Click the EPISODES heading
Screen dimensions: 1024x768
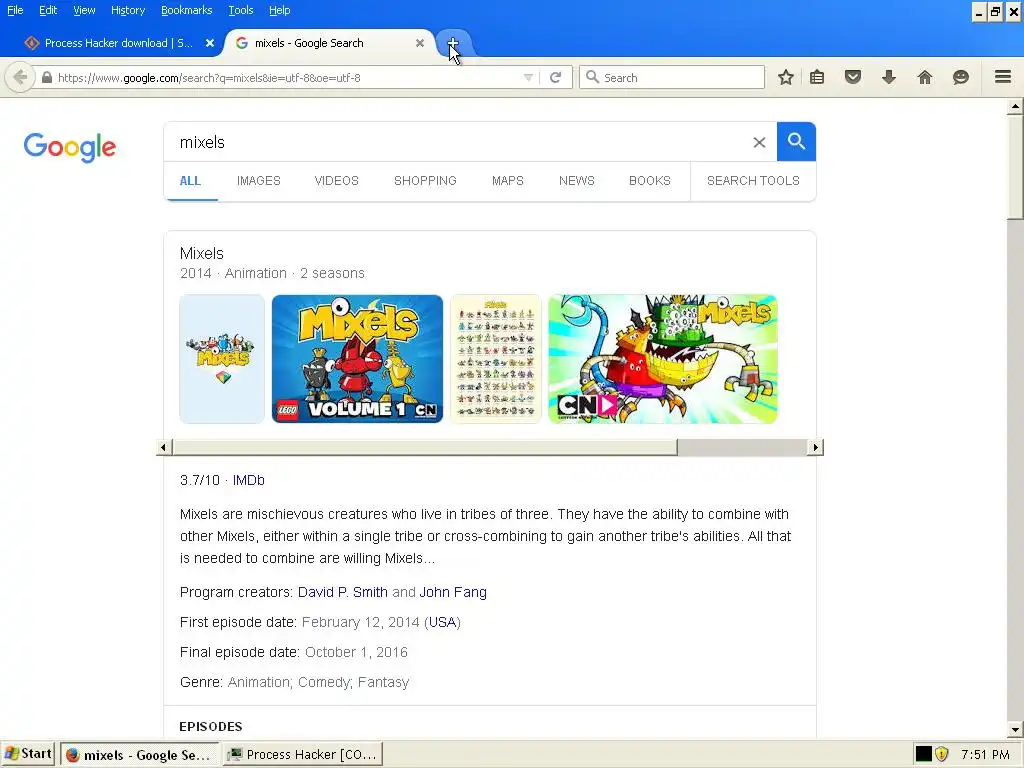(211, 727)
